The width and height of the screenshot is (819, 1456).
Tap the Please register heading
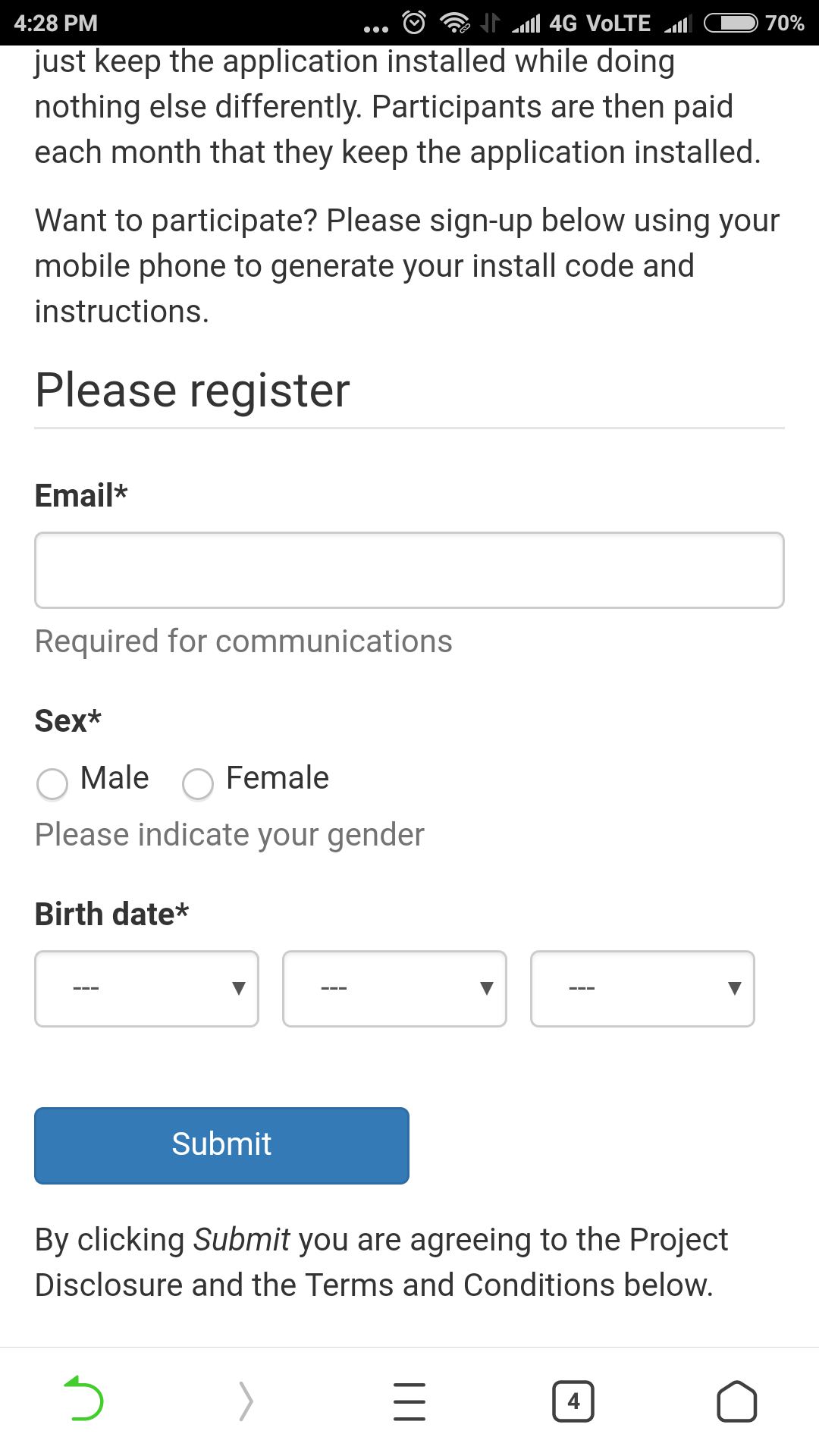click(x=193, y=391)
